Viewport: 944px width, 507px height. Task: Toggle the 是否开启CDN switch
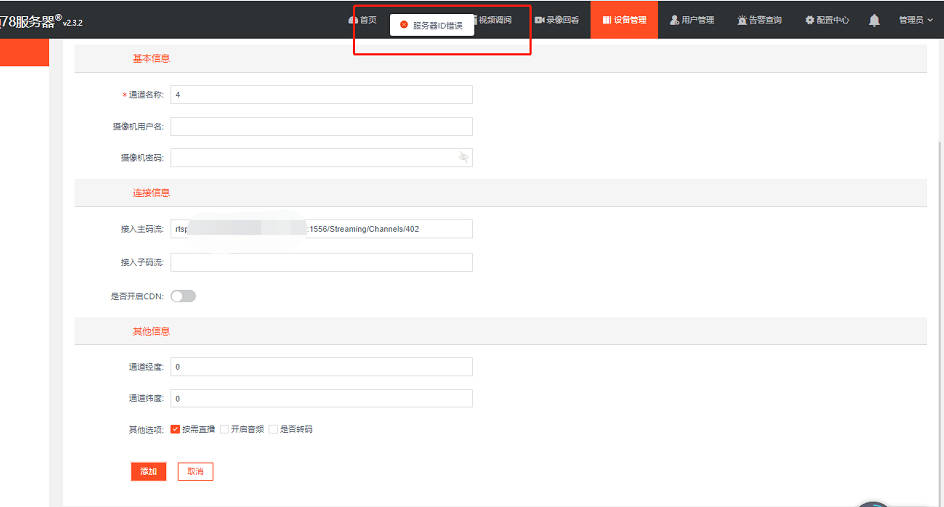pos(183,296)
